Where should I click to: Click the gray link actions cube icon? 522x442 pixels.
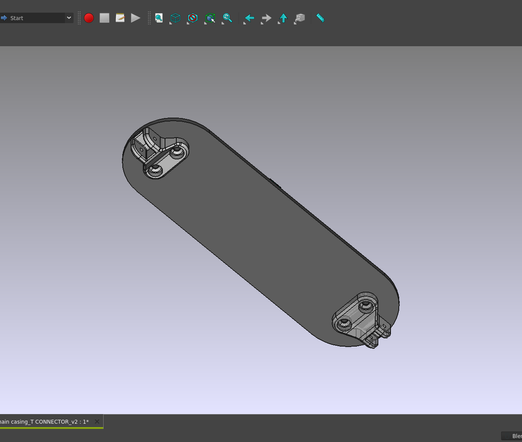point(300,18)
